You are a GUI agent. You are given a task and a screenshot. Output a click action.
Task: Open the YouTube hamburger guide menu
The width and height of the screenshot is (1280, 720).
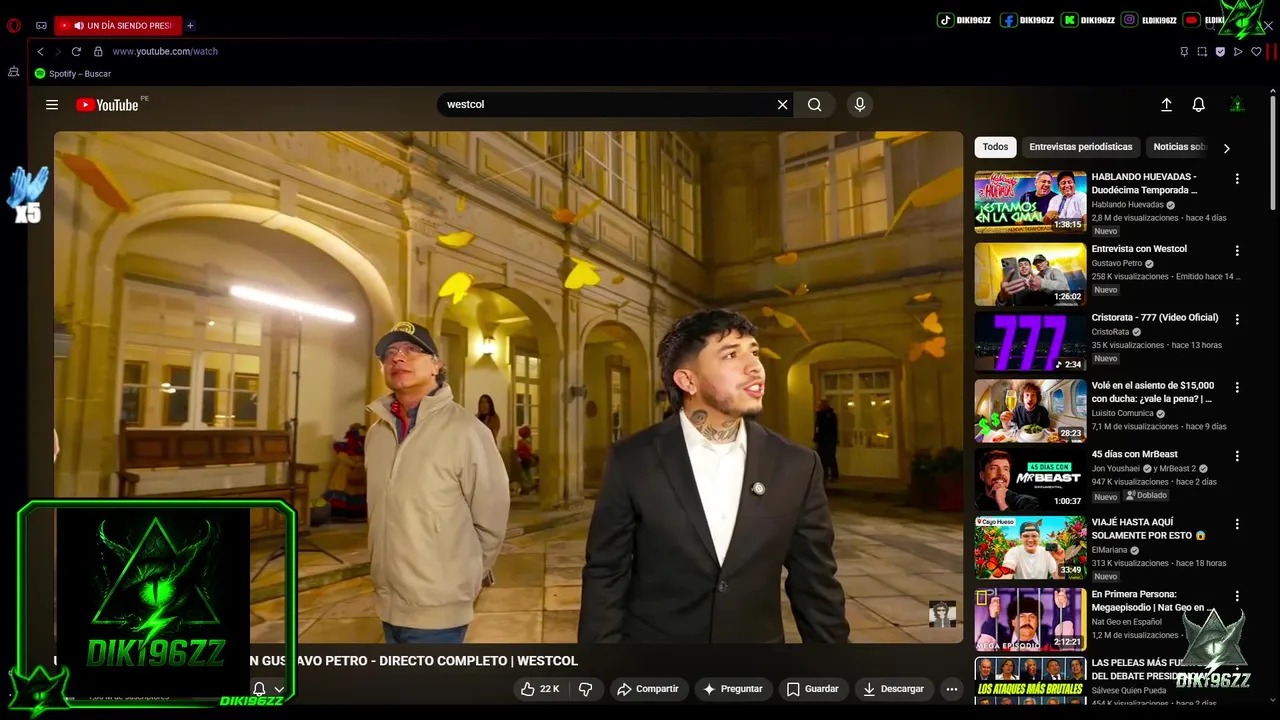[52, 104]
